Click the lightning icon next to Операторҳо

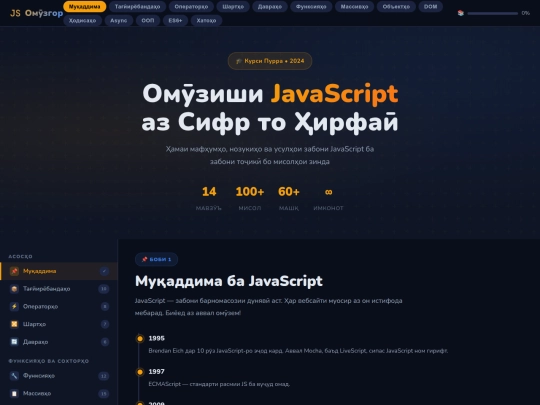click(x=14, y=307)
